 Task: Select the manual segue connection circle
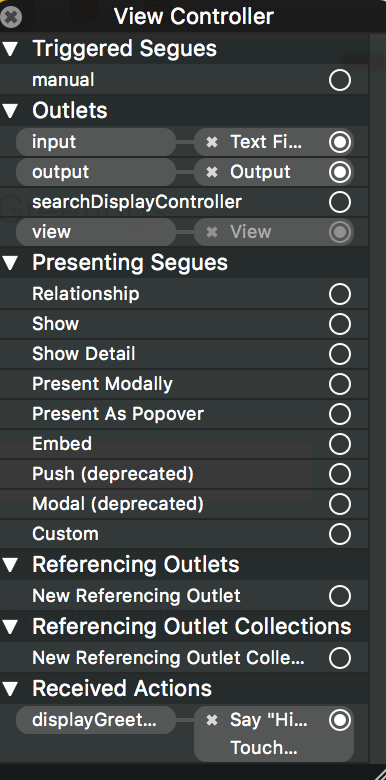point(340,80)
